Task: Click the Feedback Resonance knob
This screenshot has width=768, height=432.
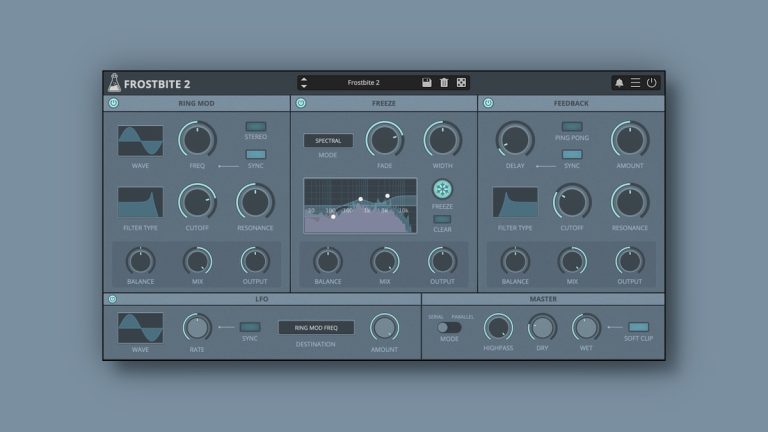Action: pyautogui.click(x=630, y=202)
